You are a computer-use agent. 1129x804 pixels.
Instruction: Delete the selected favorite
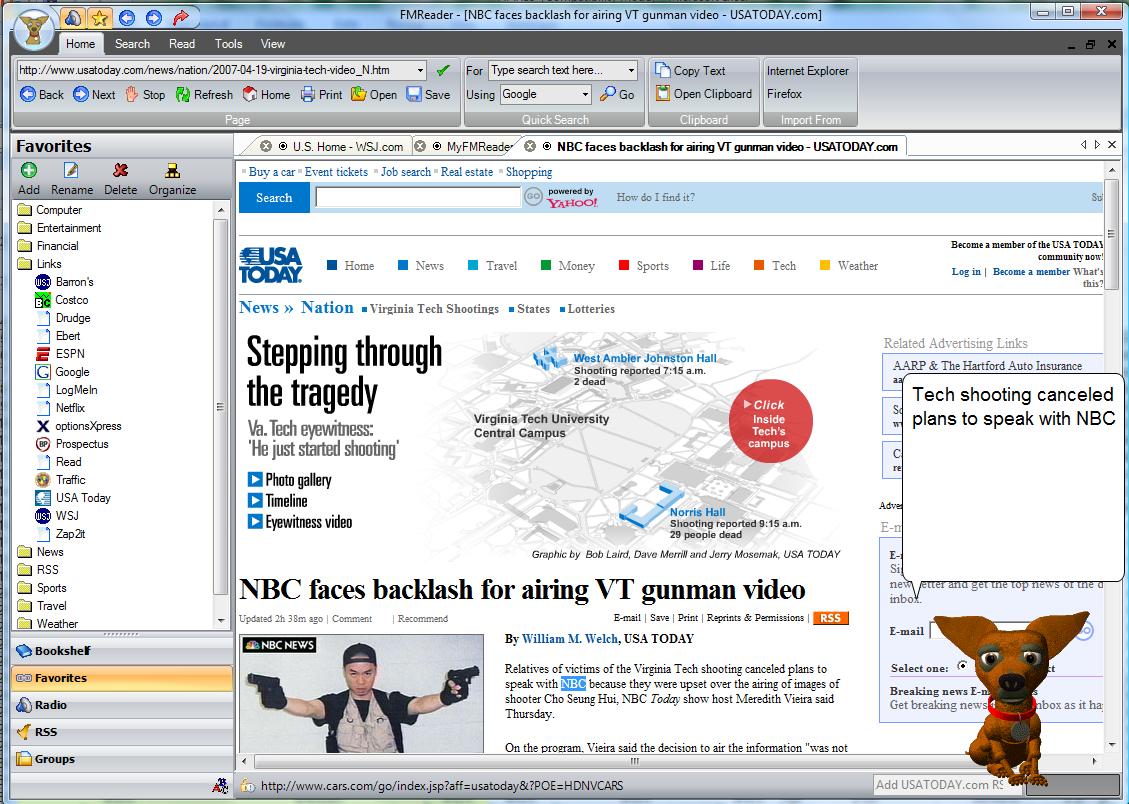pos(120,179)
